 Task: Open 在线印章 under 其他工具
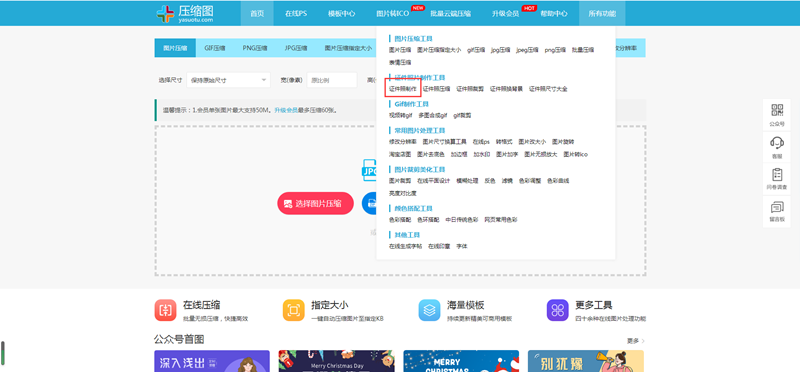(x=439, y=246)
